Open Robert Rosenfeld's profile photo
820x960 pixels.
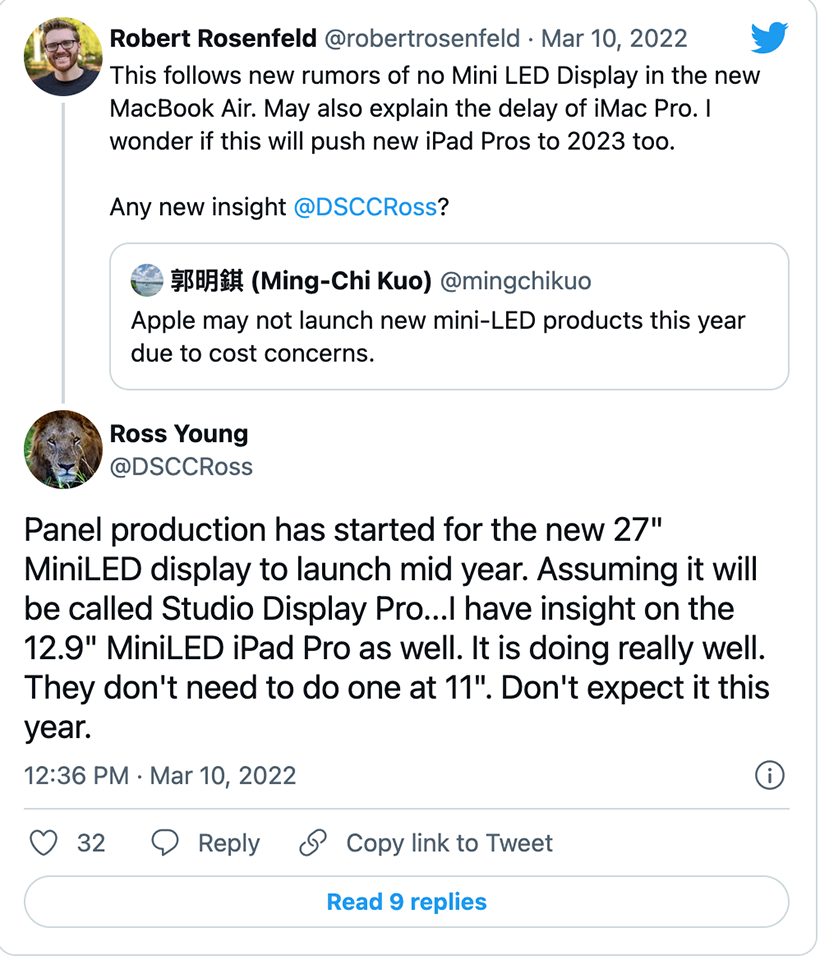point(63,57)
